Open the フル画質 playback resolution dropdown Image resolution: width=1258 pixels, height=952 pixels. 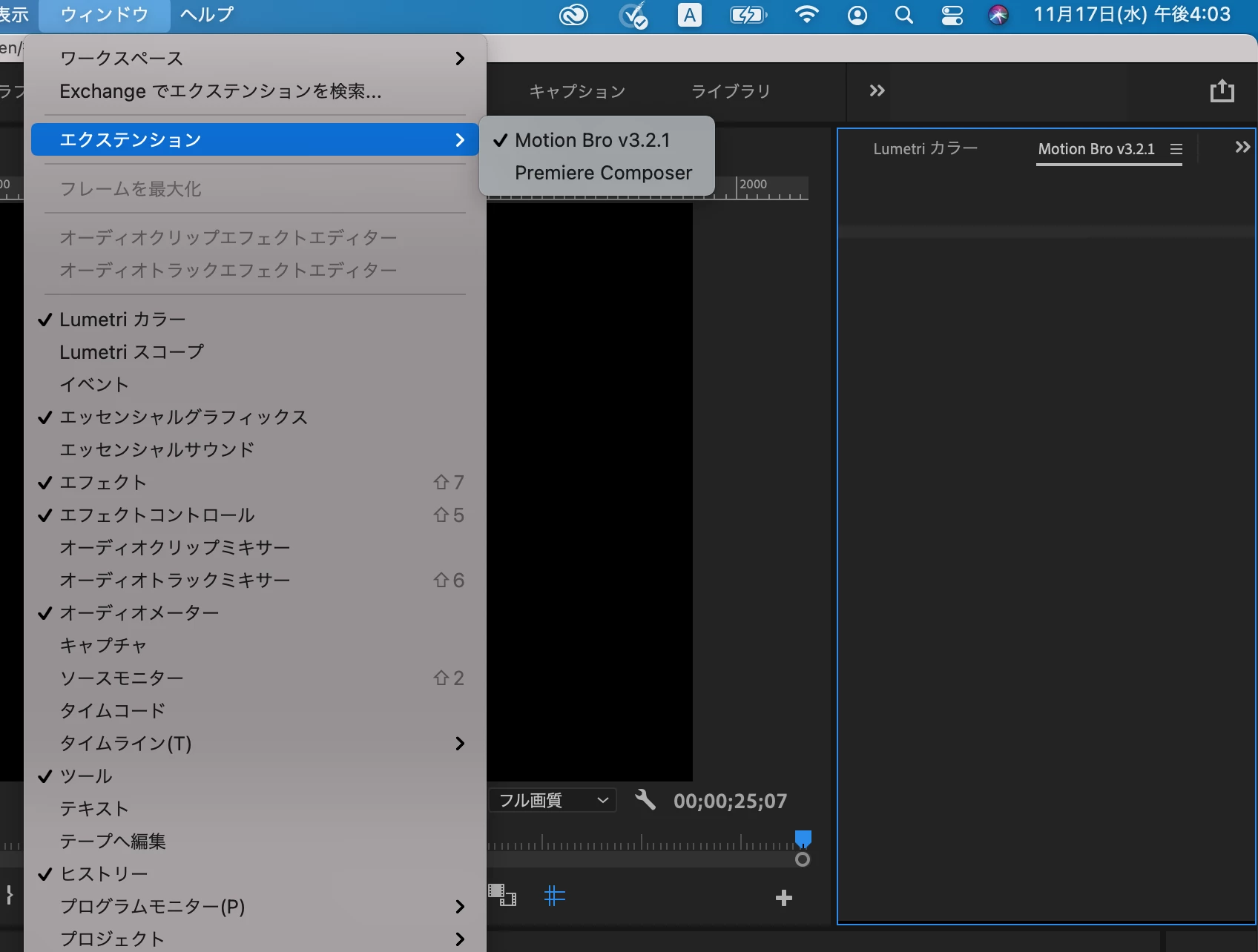click(553, 800)
